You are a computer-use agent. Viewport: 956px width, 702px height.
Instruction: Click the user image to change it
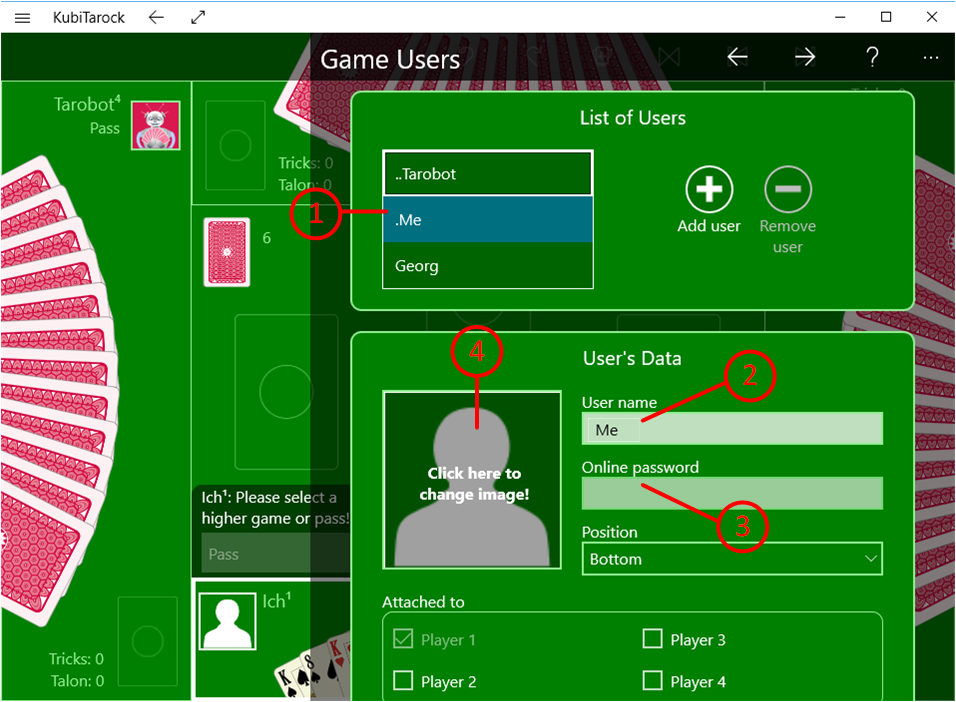(471, 480)
